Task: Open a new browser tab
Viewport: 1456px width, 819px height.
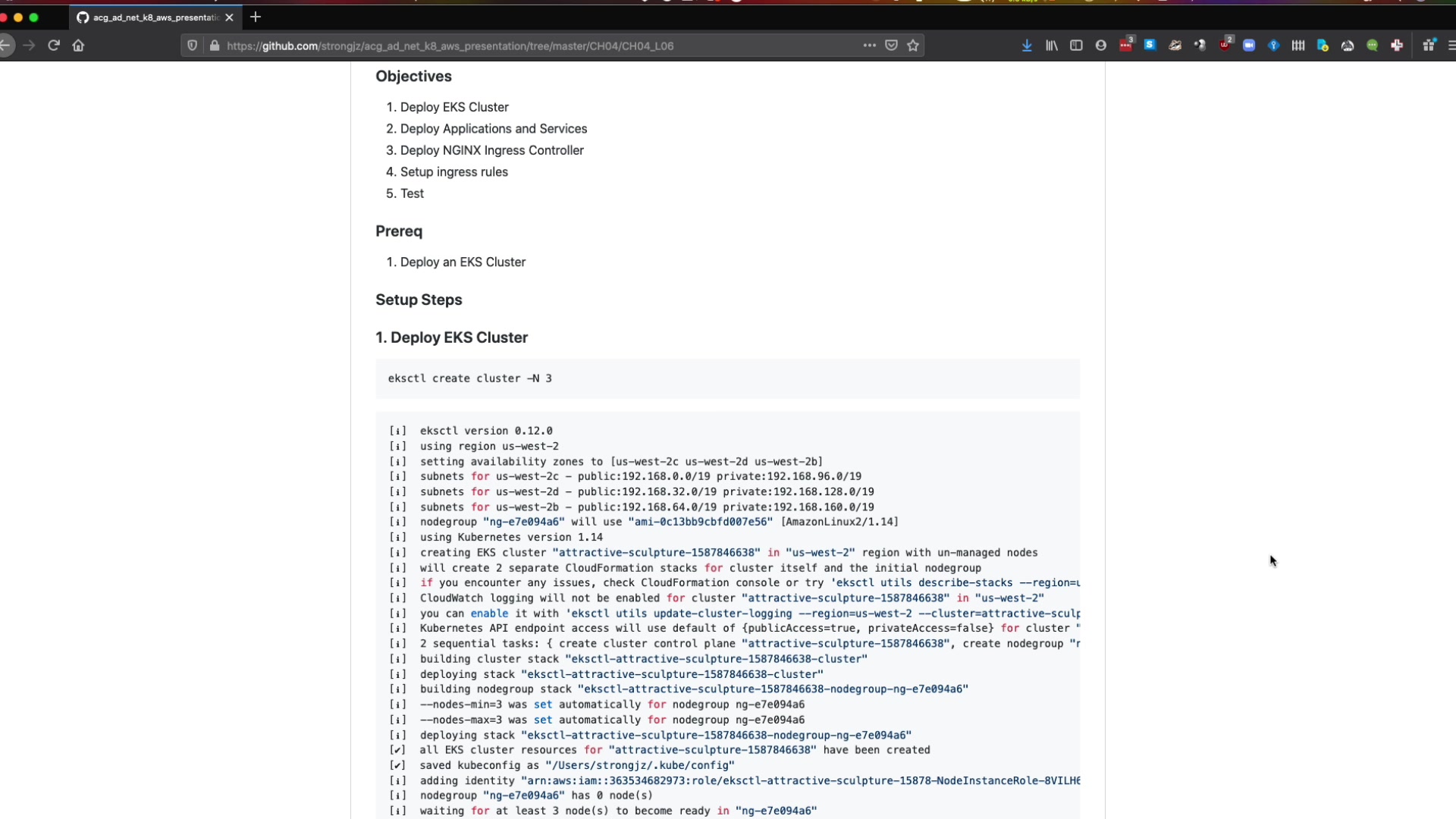Action: point(256,17)
